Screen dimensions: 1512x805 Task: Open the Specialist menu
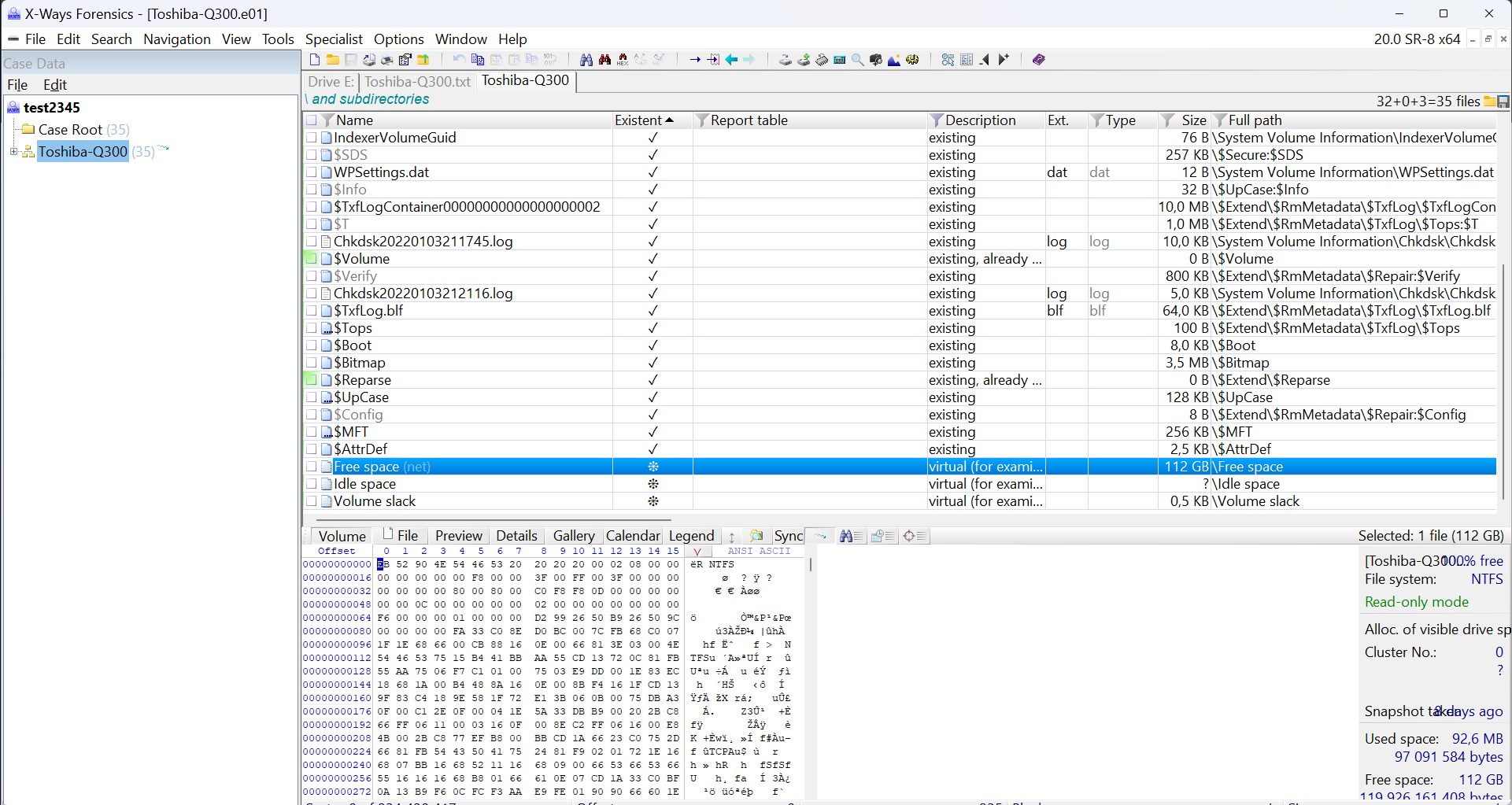[x=334, y=39]
